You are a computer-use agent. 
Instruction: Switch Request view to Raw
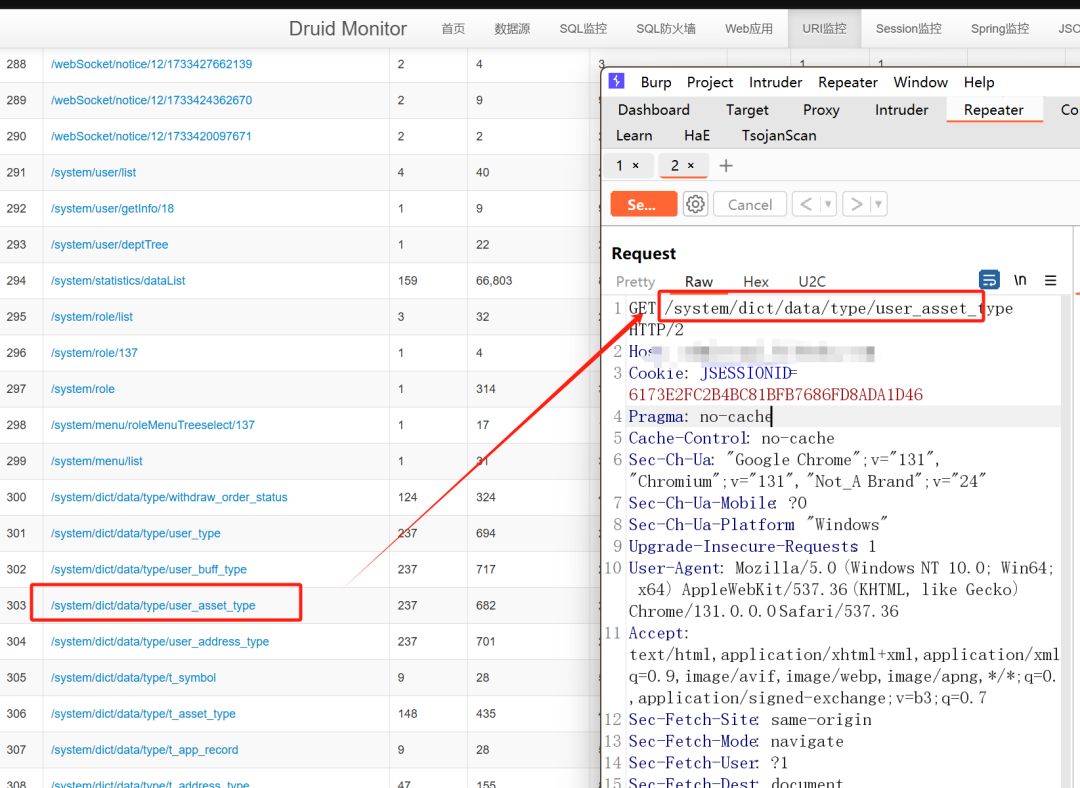pyautogui.click(x=698, y=281)
